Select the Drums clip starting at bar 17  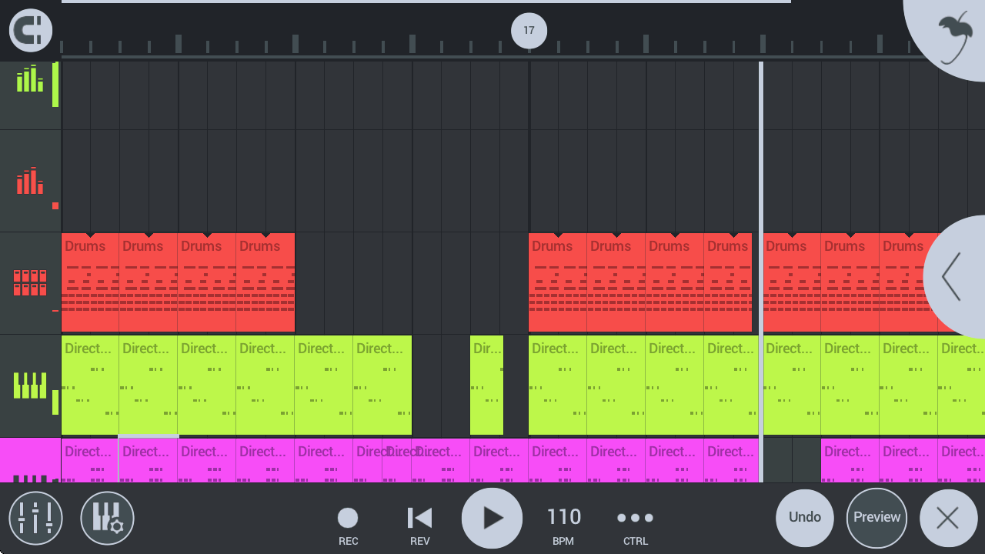coord(558,283)
